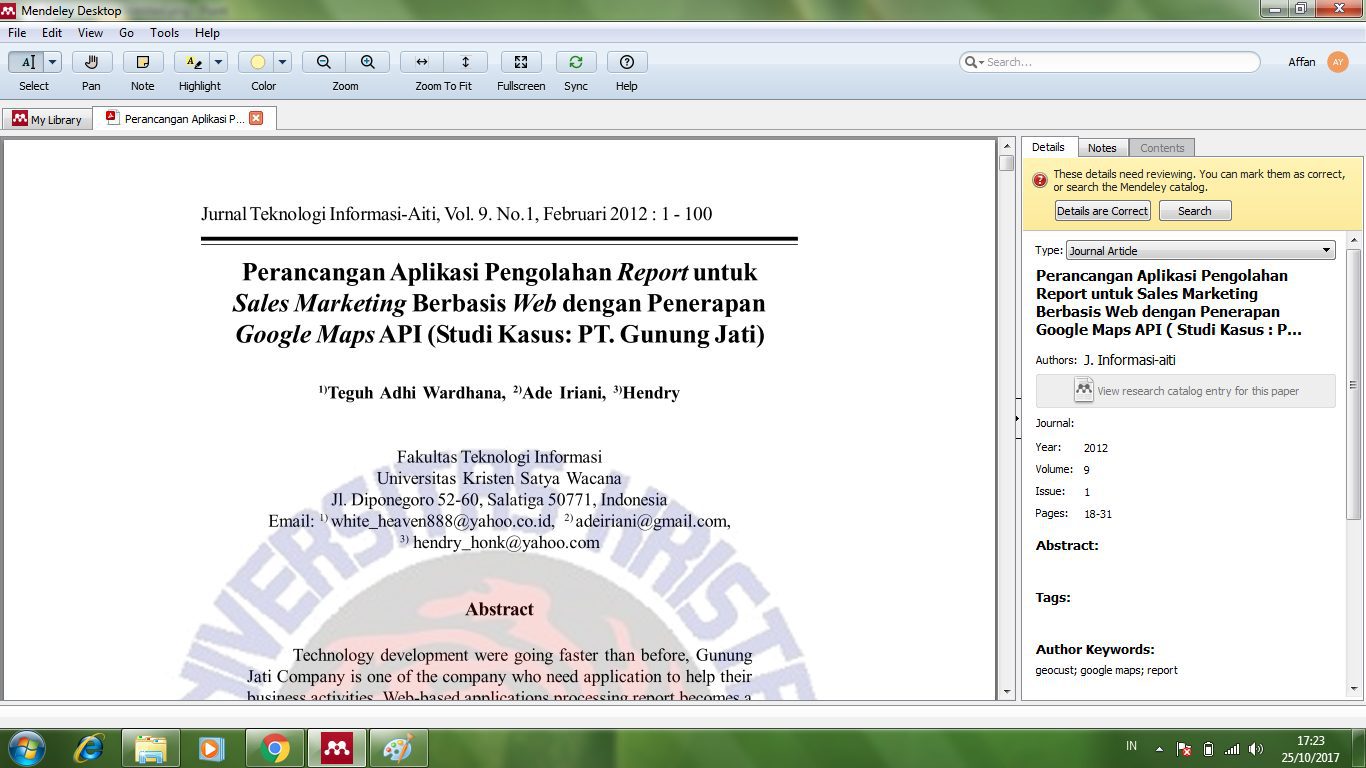Click the Pages value 18-31

[x=1098, y=514]
